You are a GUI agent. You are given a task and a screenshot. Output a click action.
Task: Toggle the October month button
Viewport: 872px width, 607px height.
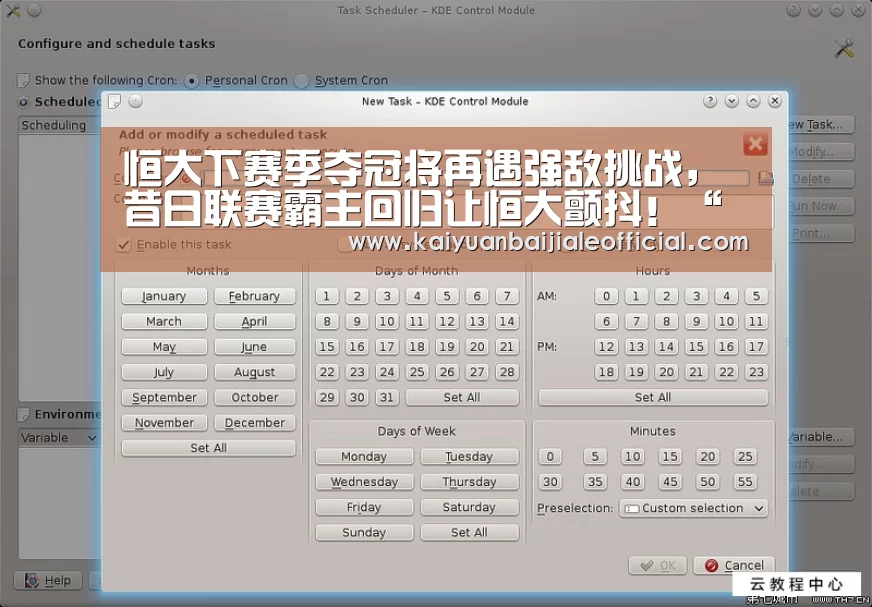coord(255,397)
